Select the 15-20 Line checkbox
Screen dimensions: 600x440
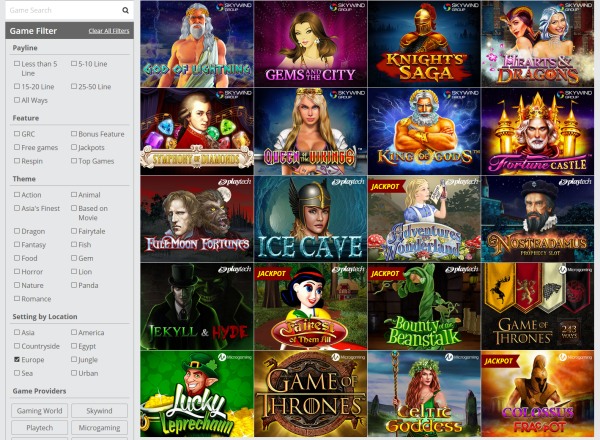point(17,86)
